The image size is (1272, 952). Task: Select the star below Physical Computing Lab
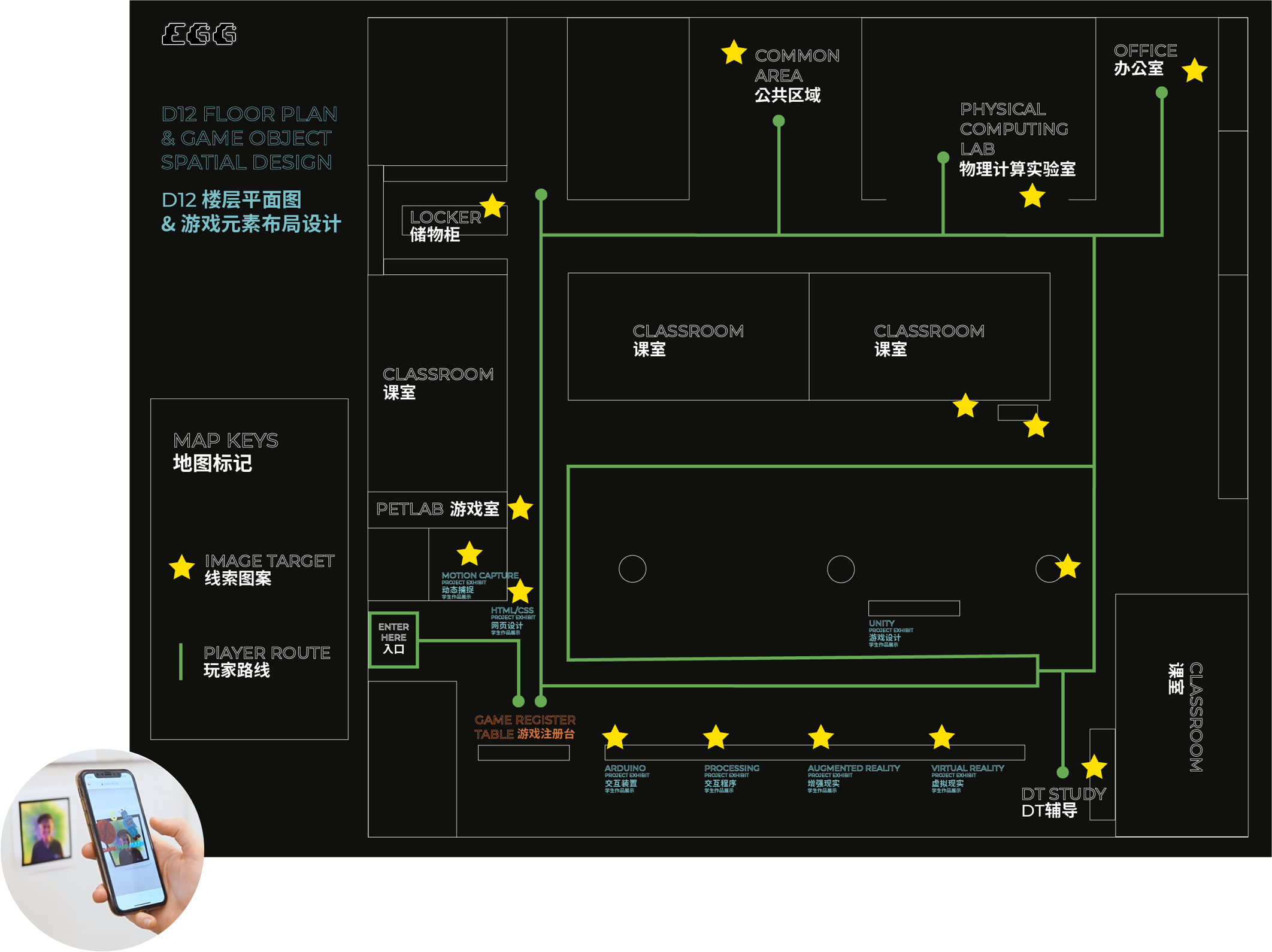pos(1032,196)
